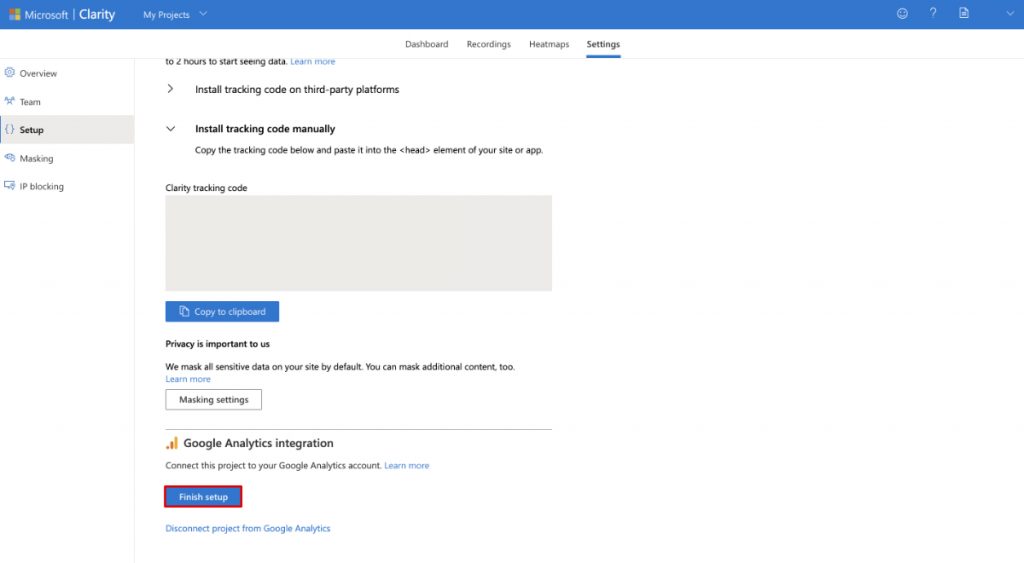
Task: Switch to the Heatmaps tab
Action: coord(549,44)
